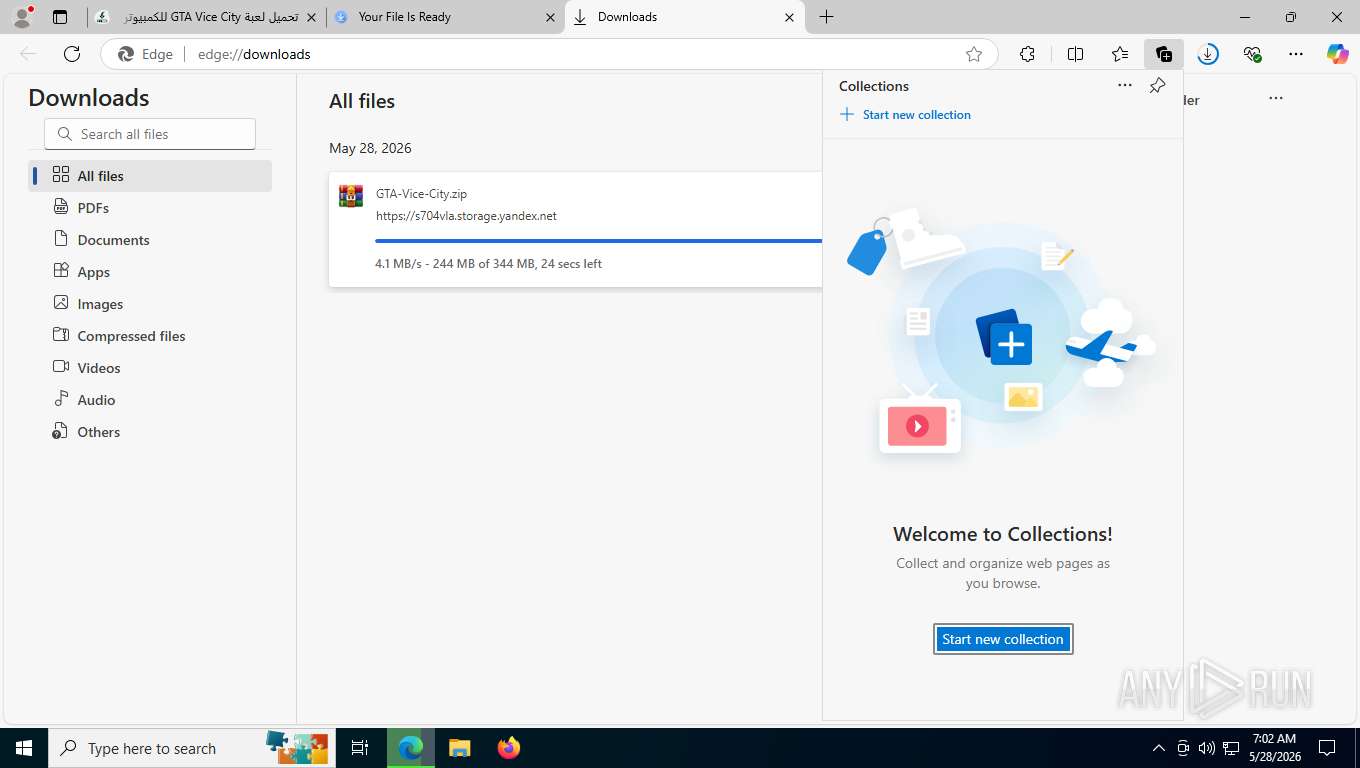Click the download progress bar
Viewport: 1360px width, 768px height.
[598, 241]
